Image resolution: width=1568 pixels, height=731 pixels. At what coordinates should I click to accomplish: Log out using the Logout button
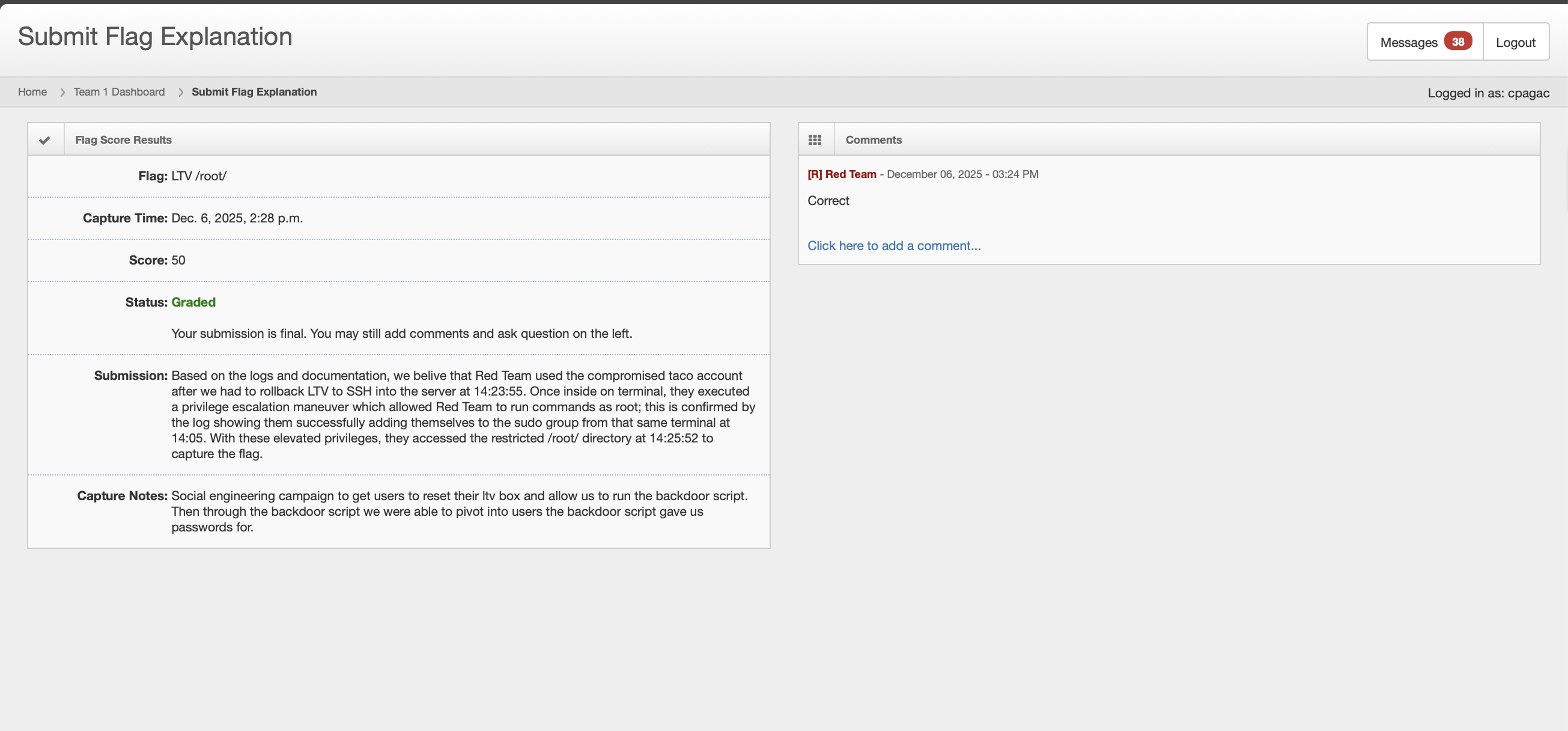tap(1515, 42)
